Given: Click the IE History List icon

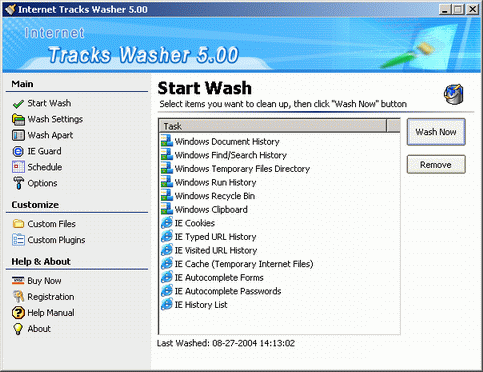Looking at the screenshot, I should coord(167,305).
